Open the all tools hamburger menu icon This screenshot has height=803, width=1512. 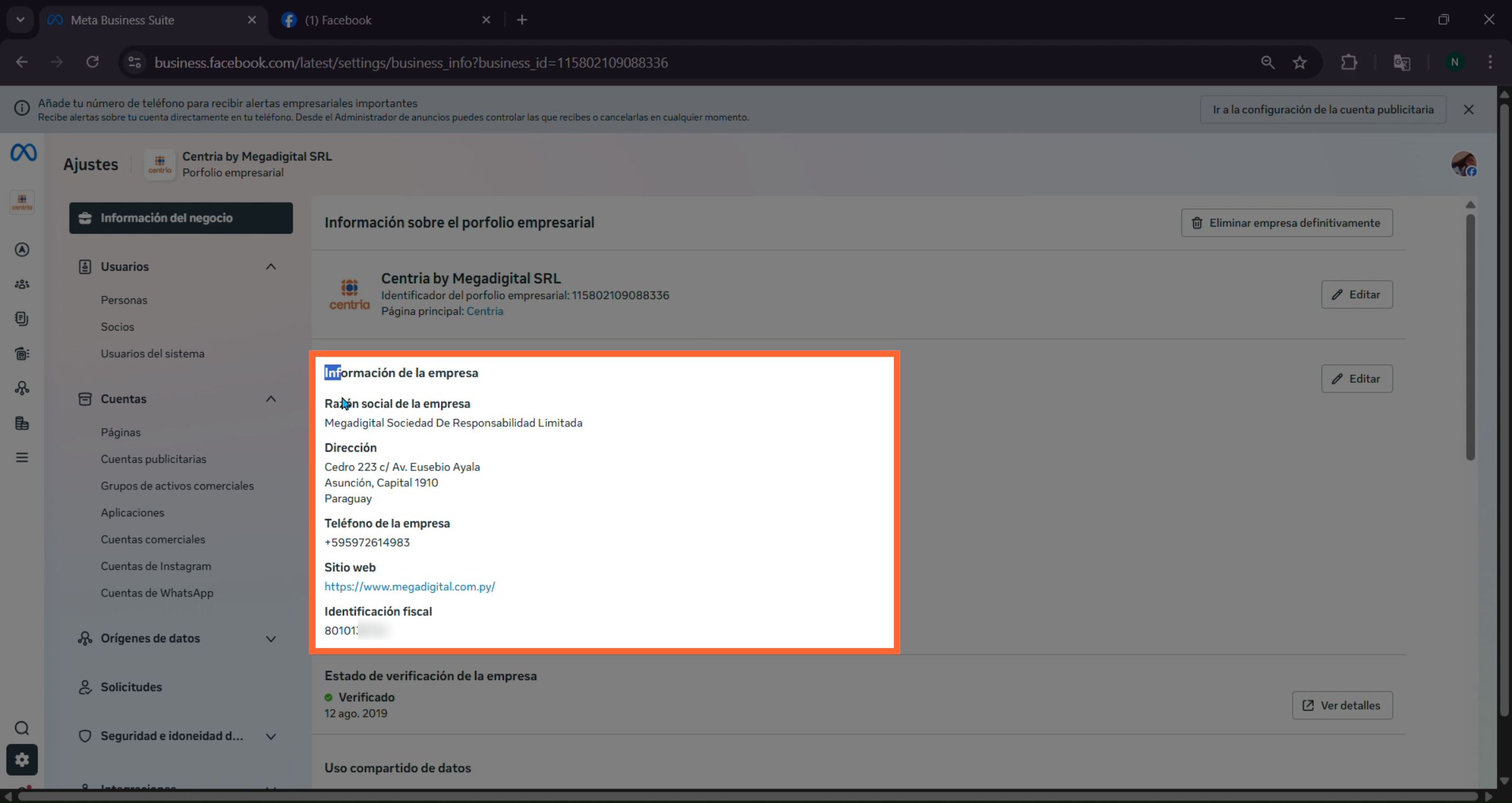[22, 457]
